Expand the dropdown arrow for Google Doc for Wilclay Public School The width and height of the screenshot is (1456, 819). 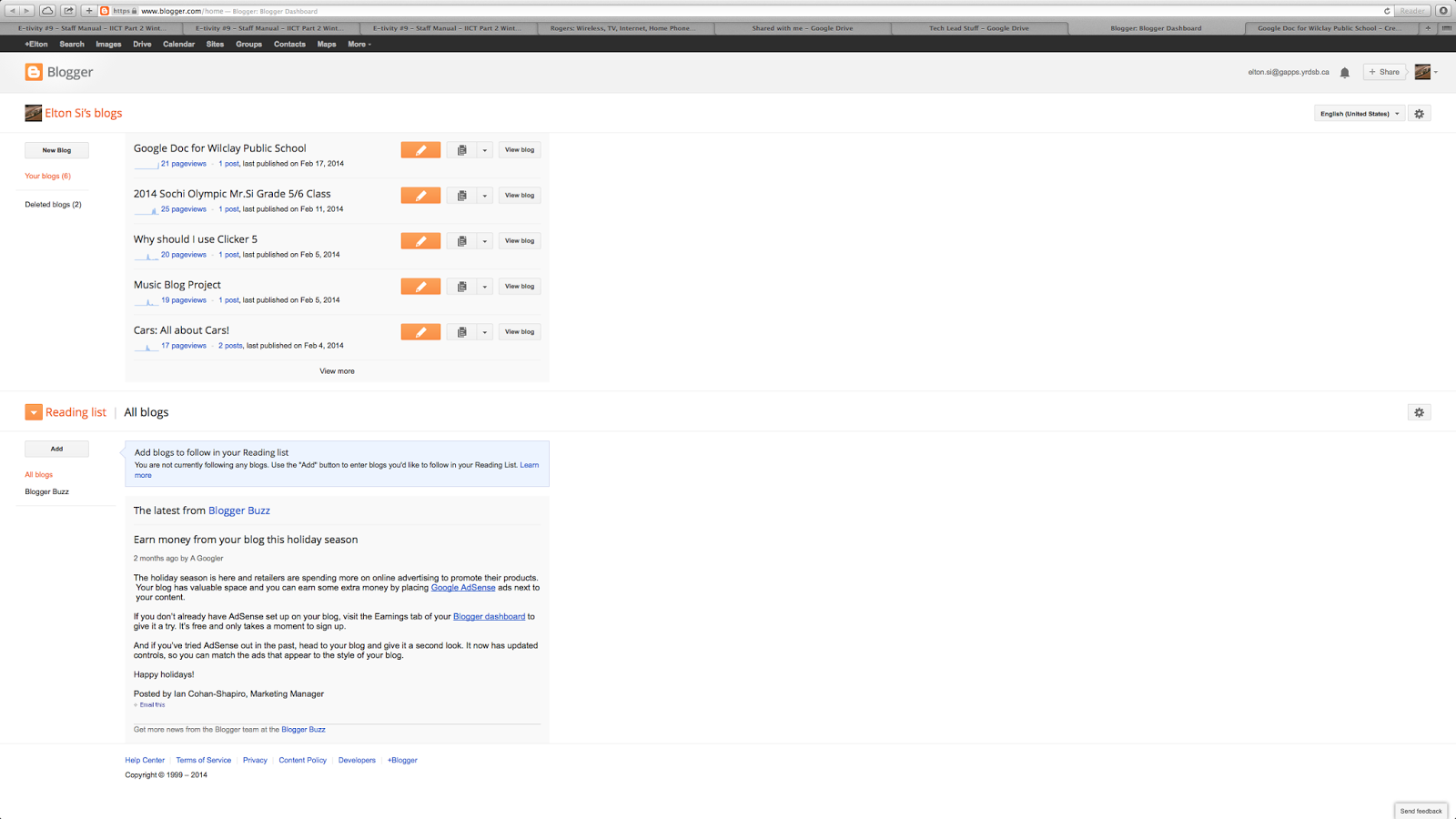tap(485, 150)
